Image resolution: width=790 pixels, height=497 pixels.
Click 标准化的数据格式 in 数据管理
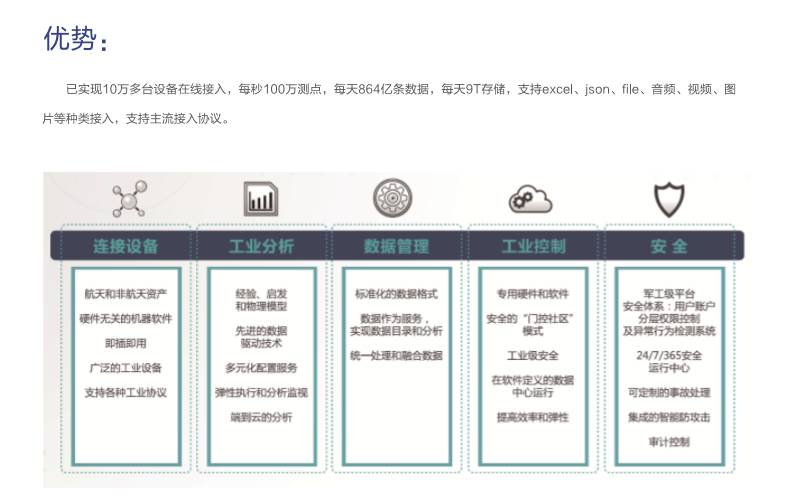pos(396,294)
